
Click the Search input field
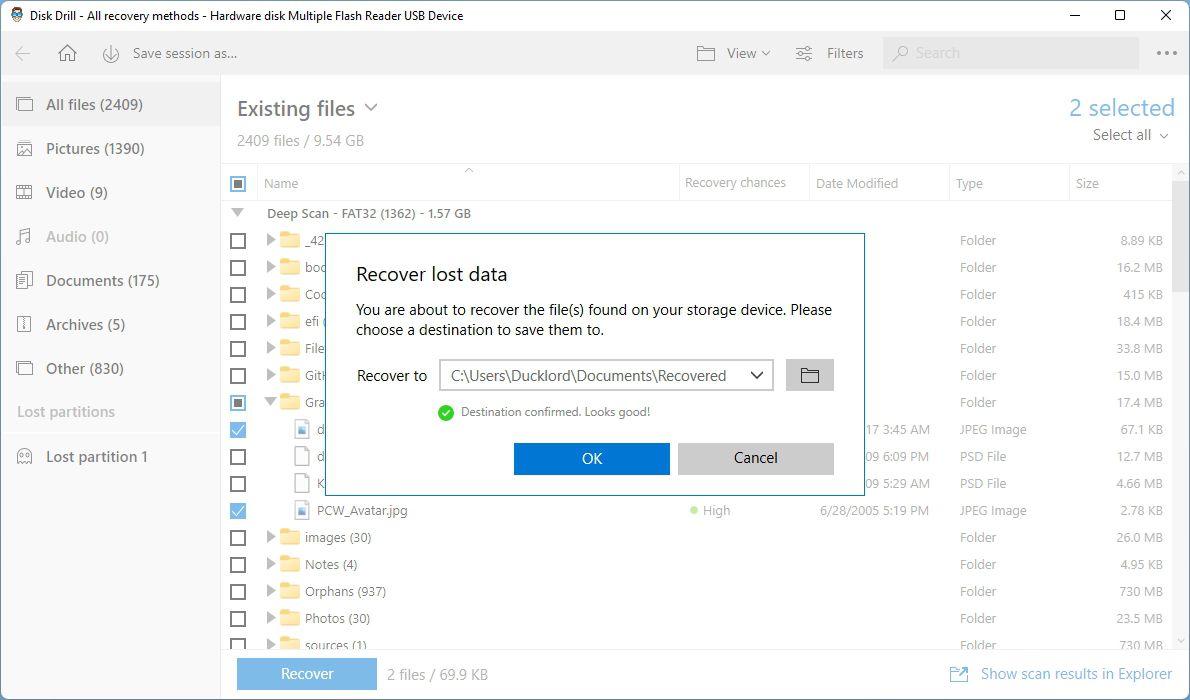tap(1011, 53)
